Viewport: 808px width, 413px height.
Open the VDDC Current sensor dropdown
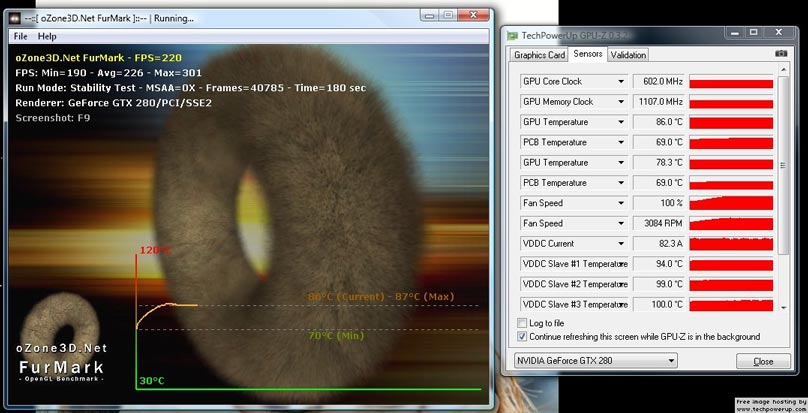(621, 244)
